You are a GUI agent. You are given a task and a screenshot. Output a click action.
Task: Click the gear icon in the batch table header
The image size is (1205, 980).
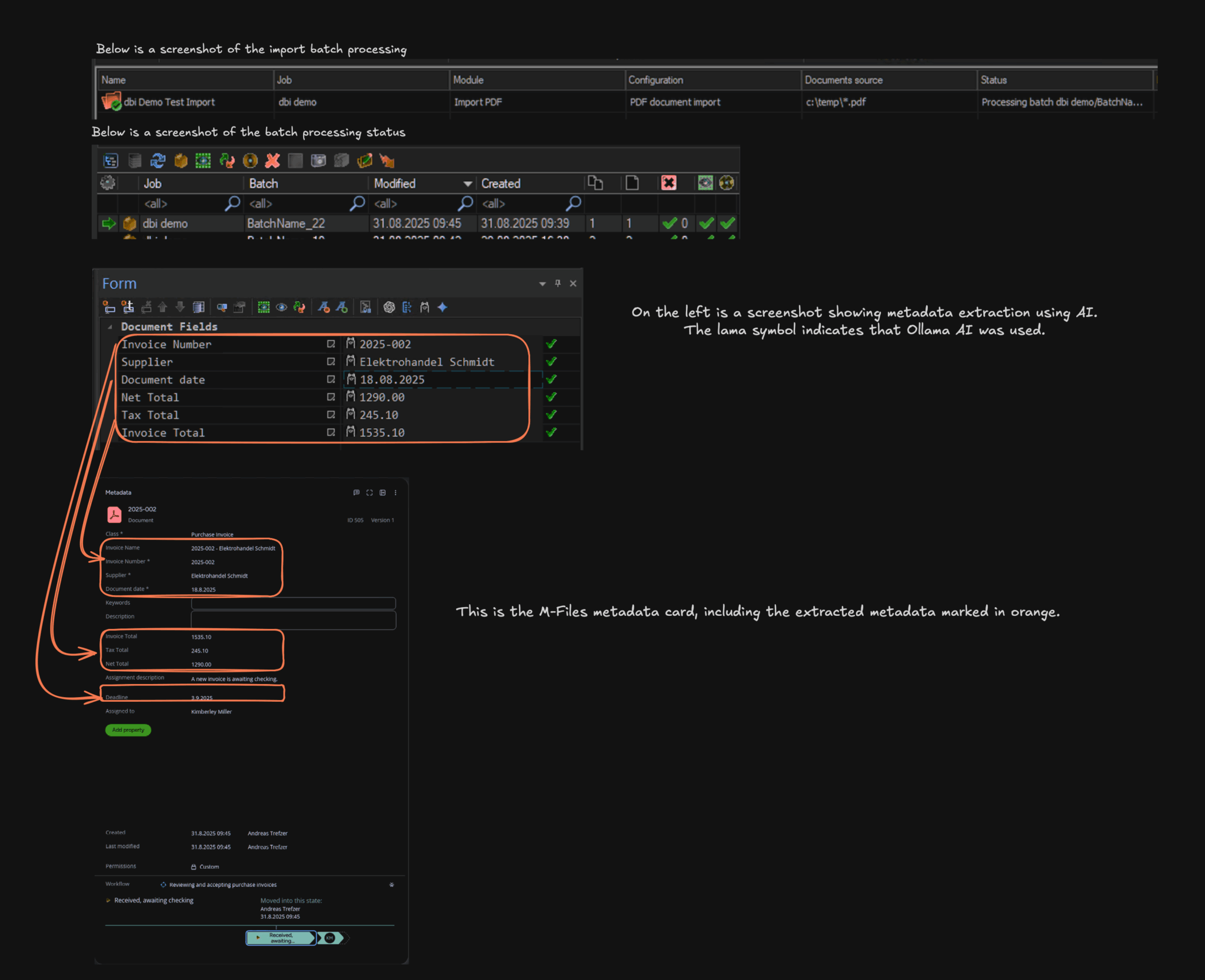108,183
